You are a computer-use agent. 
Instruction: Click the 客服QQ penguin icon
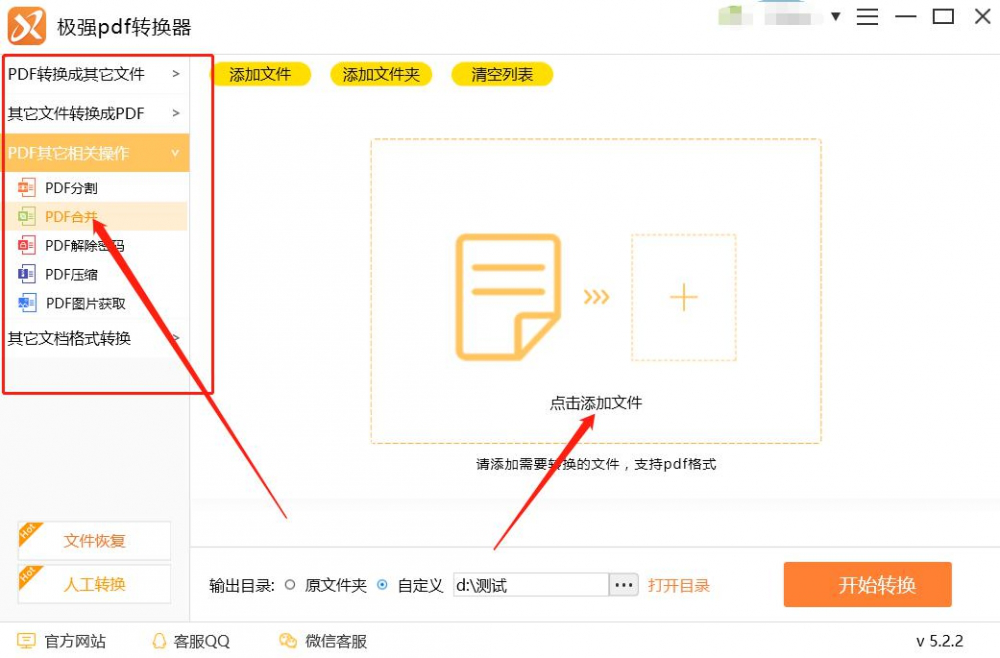[159, 641]
